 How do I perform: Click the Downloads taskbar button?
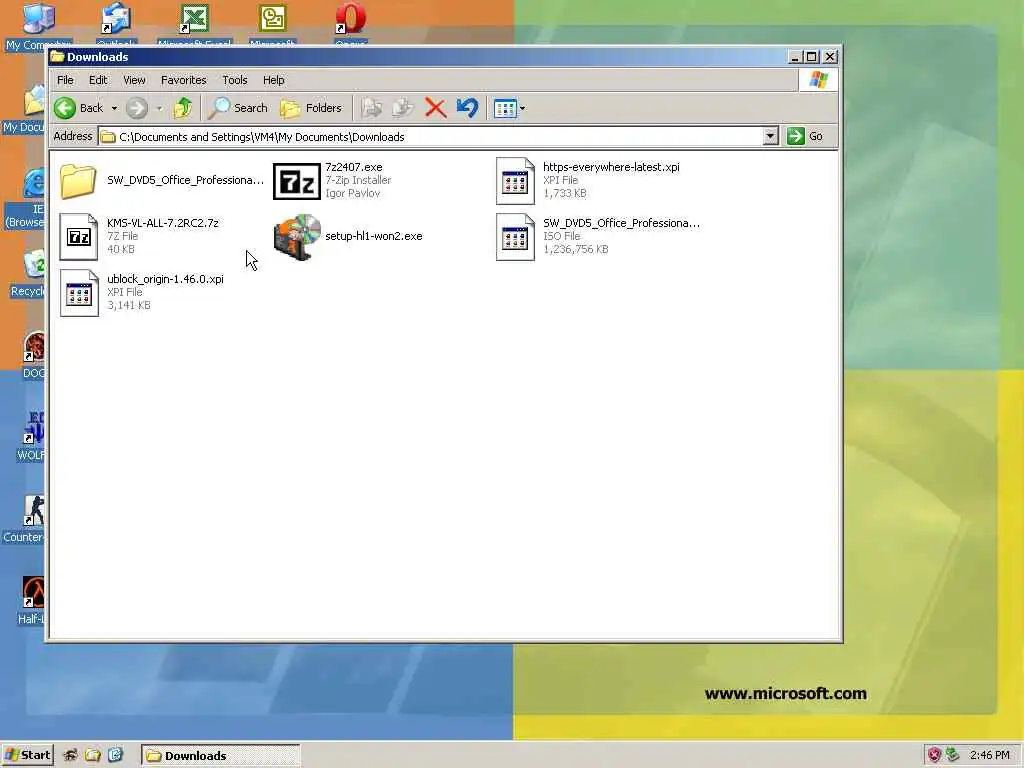point(221,756)
